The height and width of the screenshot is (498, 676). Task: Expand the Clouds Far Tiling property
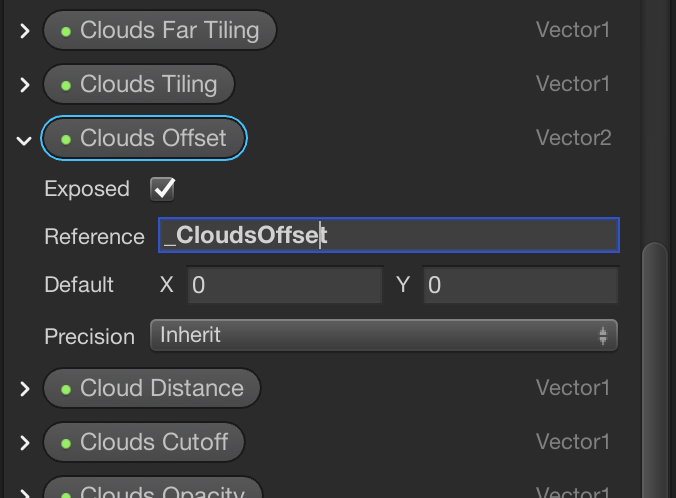pos(25,31)
